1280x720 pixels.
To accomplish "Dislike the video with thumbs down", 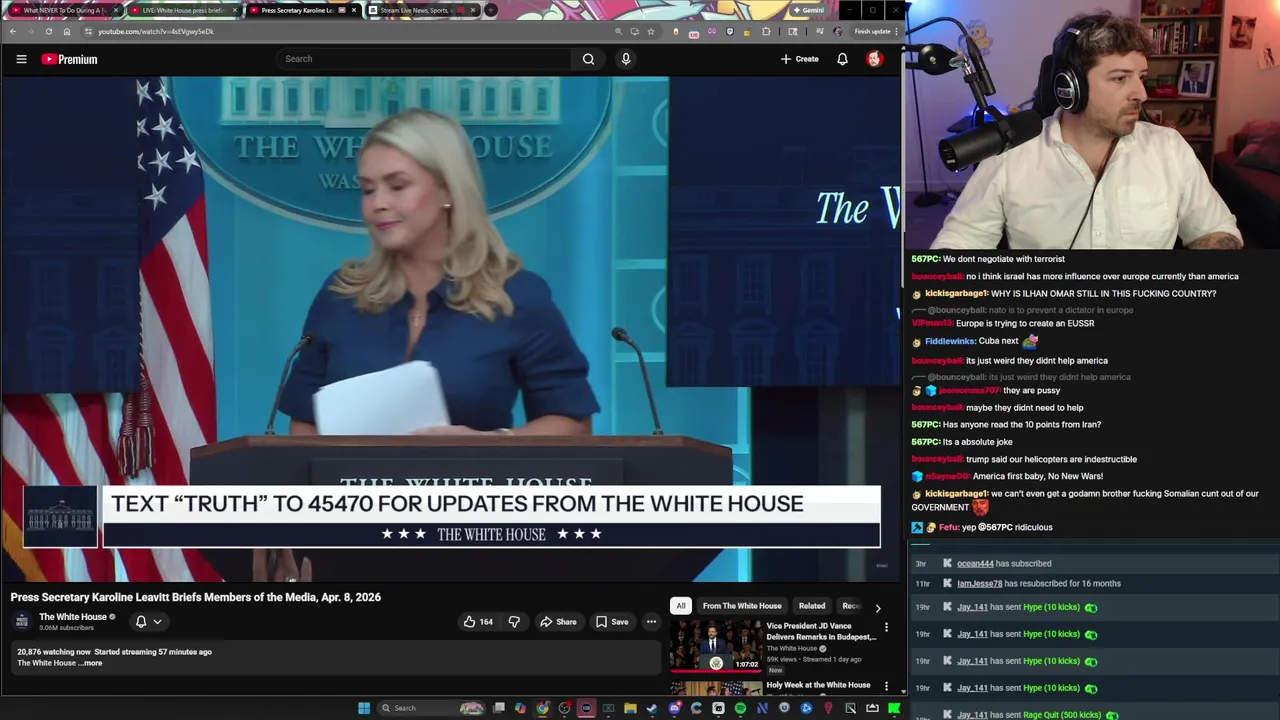I will (x=514, y=622).
